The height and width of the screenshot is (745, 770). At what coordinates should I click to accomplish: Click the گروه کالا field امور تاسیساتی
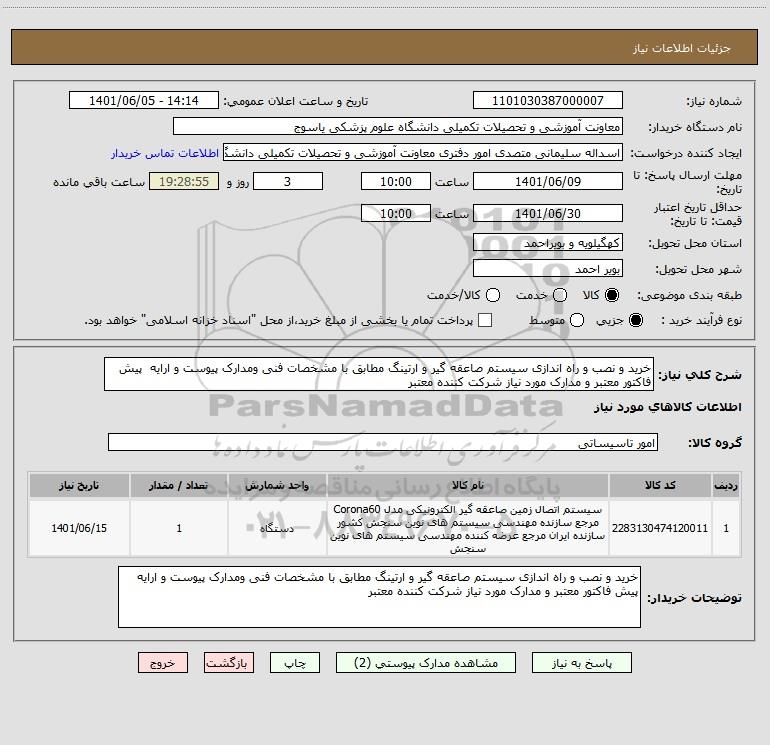(383, 442)
